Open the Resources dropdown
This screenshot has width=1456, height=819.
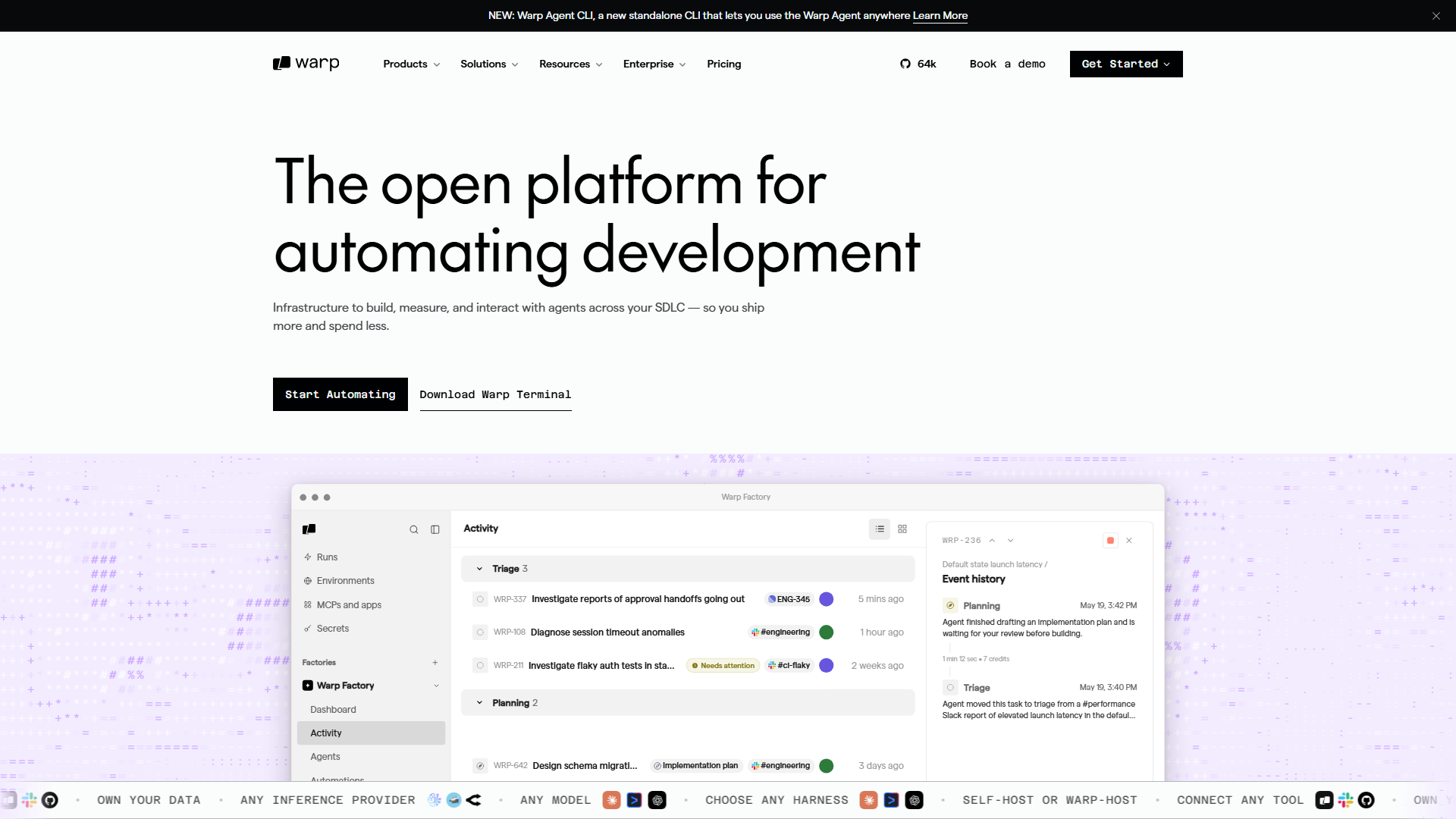coord(570,64)
